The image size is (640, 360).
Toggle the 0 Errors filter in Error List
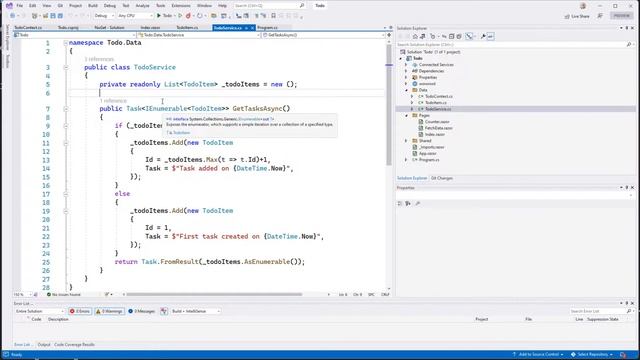[80, 311]
